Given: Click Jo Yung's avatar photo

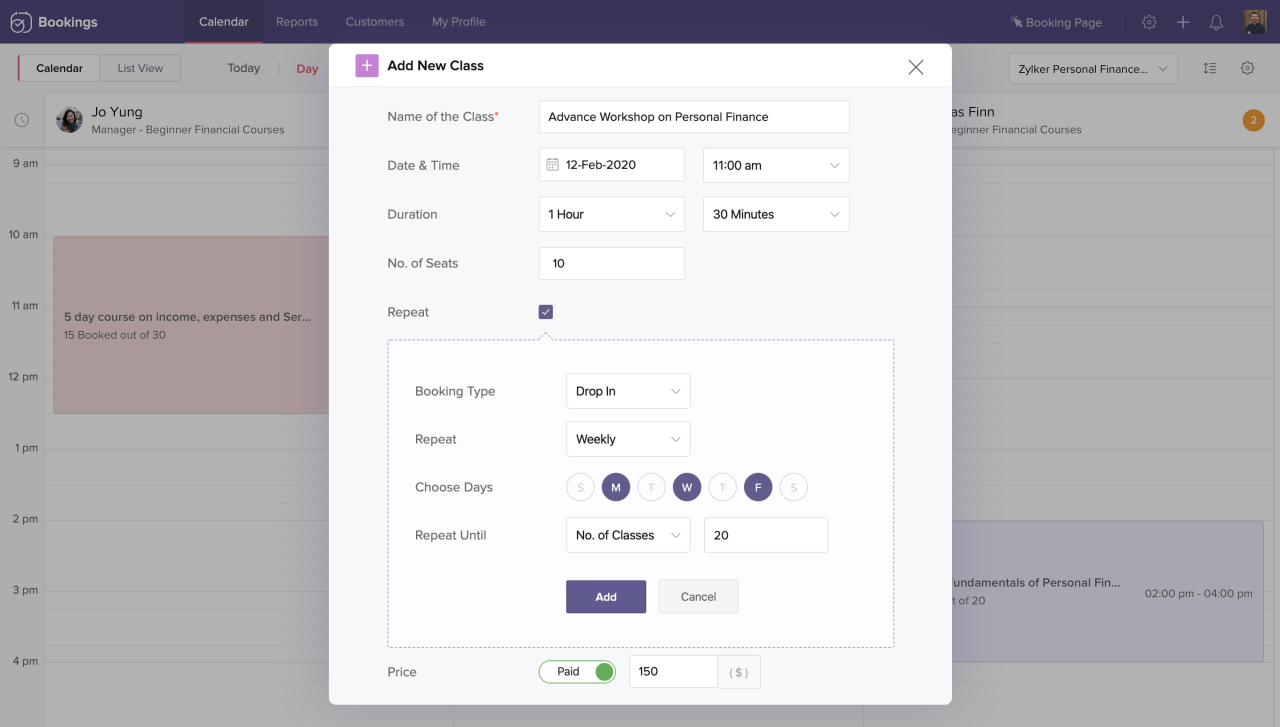Looking at the screenshot, I should click(70, 120).
